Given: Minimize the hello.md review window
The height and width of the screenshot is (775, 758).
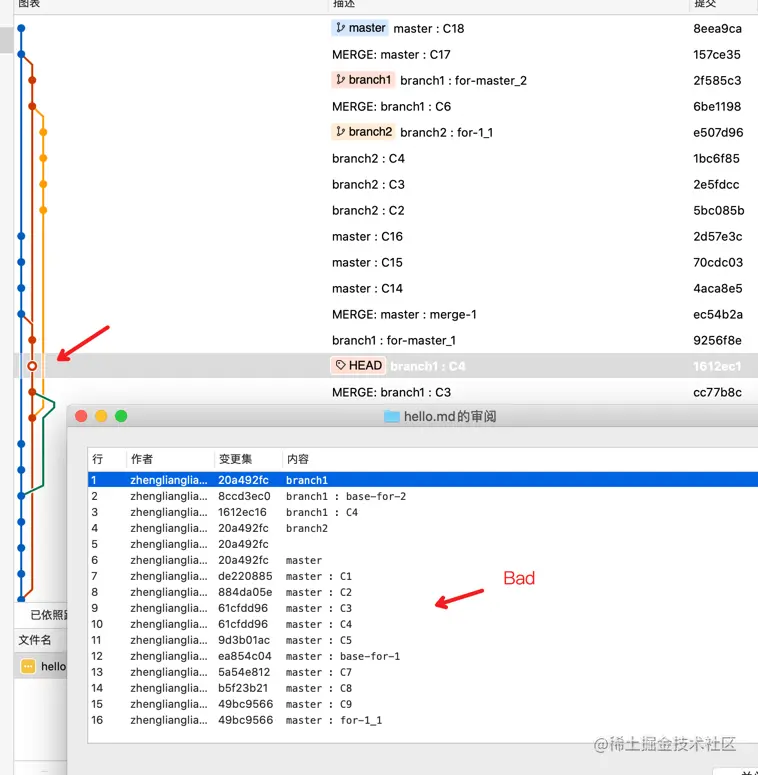Looking at the screenshot, I should (101, 416).
